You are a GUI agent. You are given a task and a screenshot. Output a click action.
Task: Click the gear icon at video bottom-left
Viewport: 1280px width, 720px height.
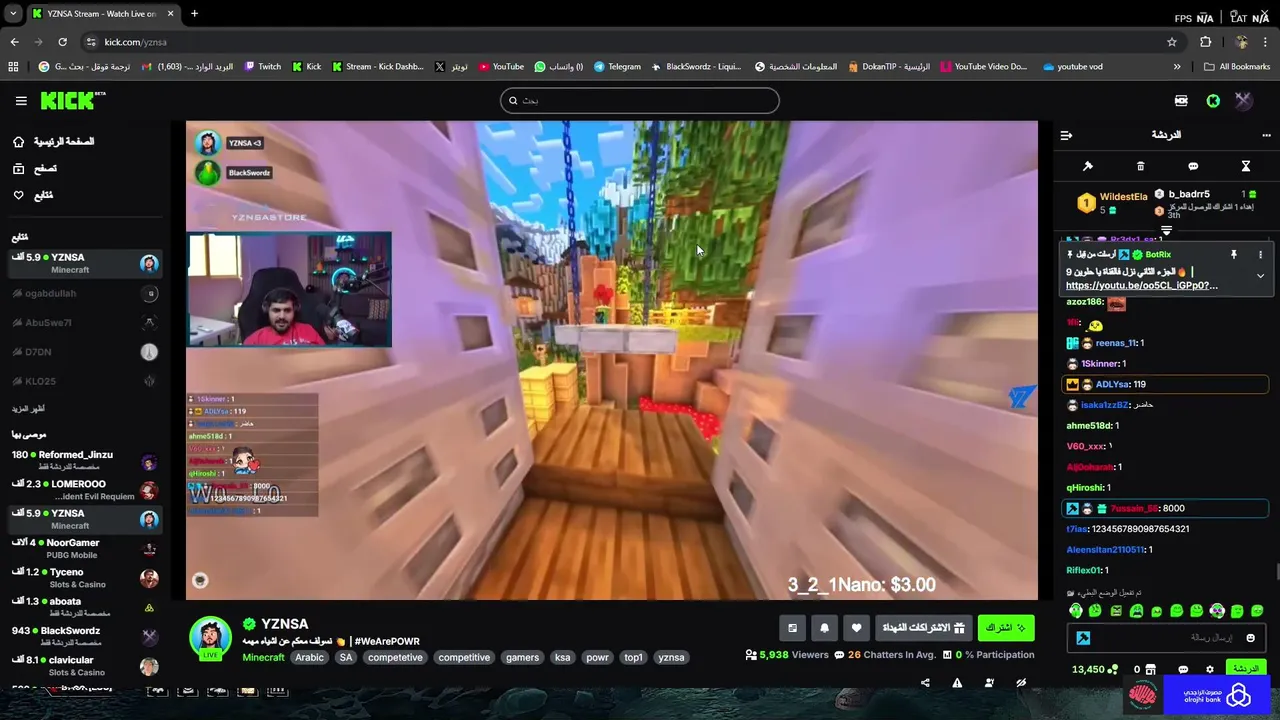pos(200,580)
